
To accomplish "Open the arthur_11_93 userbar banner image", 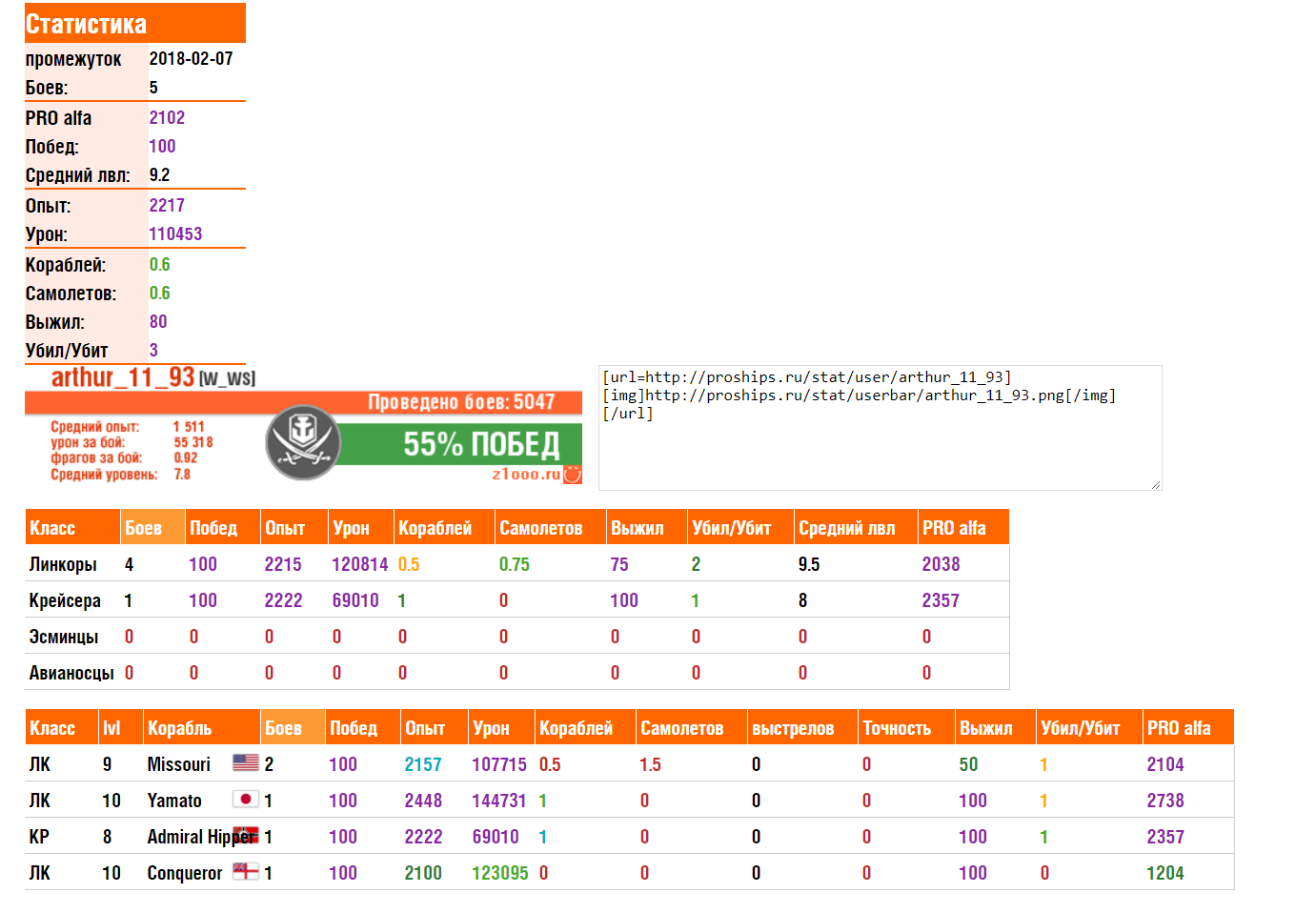I will point(303,426).
